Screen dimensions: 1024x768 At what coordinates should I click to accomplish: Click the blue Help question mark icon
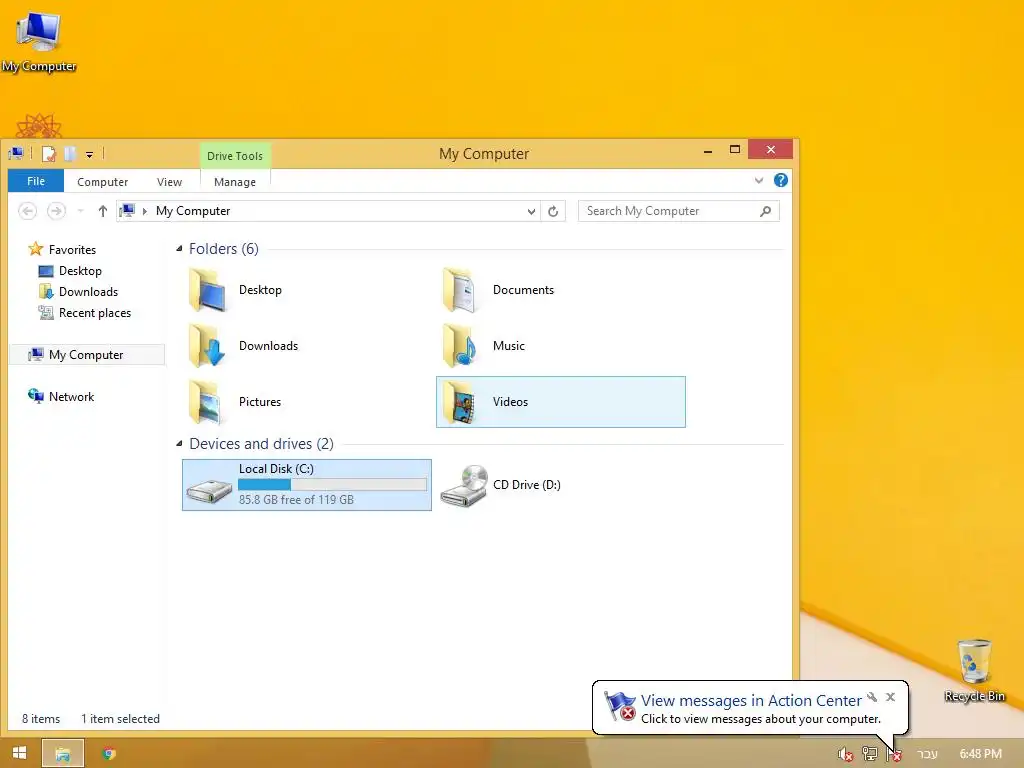tap(780, 180)
